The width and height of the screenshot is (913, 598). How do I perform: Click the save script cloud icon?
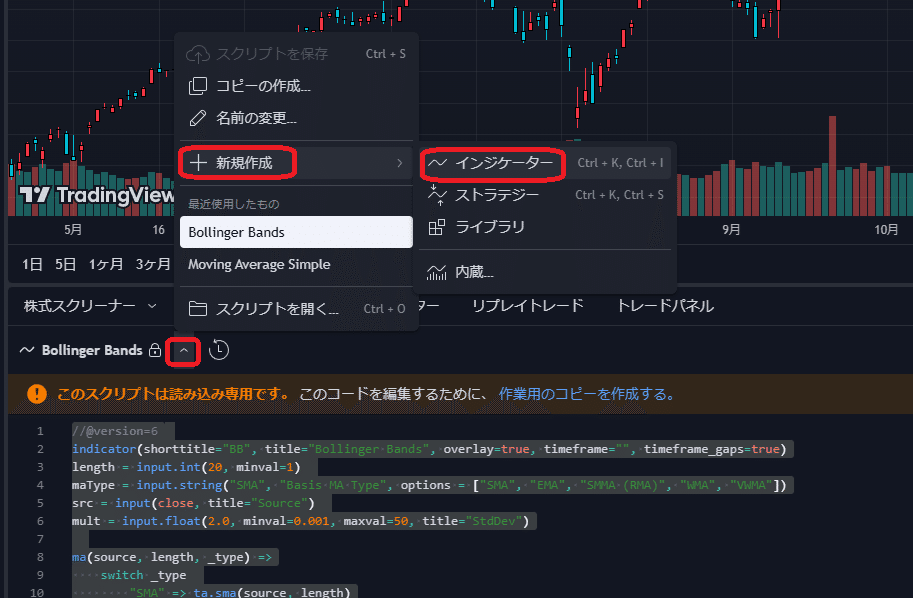[x=198, y=54]
